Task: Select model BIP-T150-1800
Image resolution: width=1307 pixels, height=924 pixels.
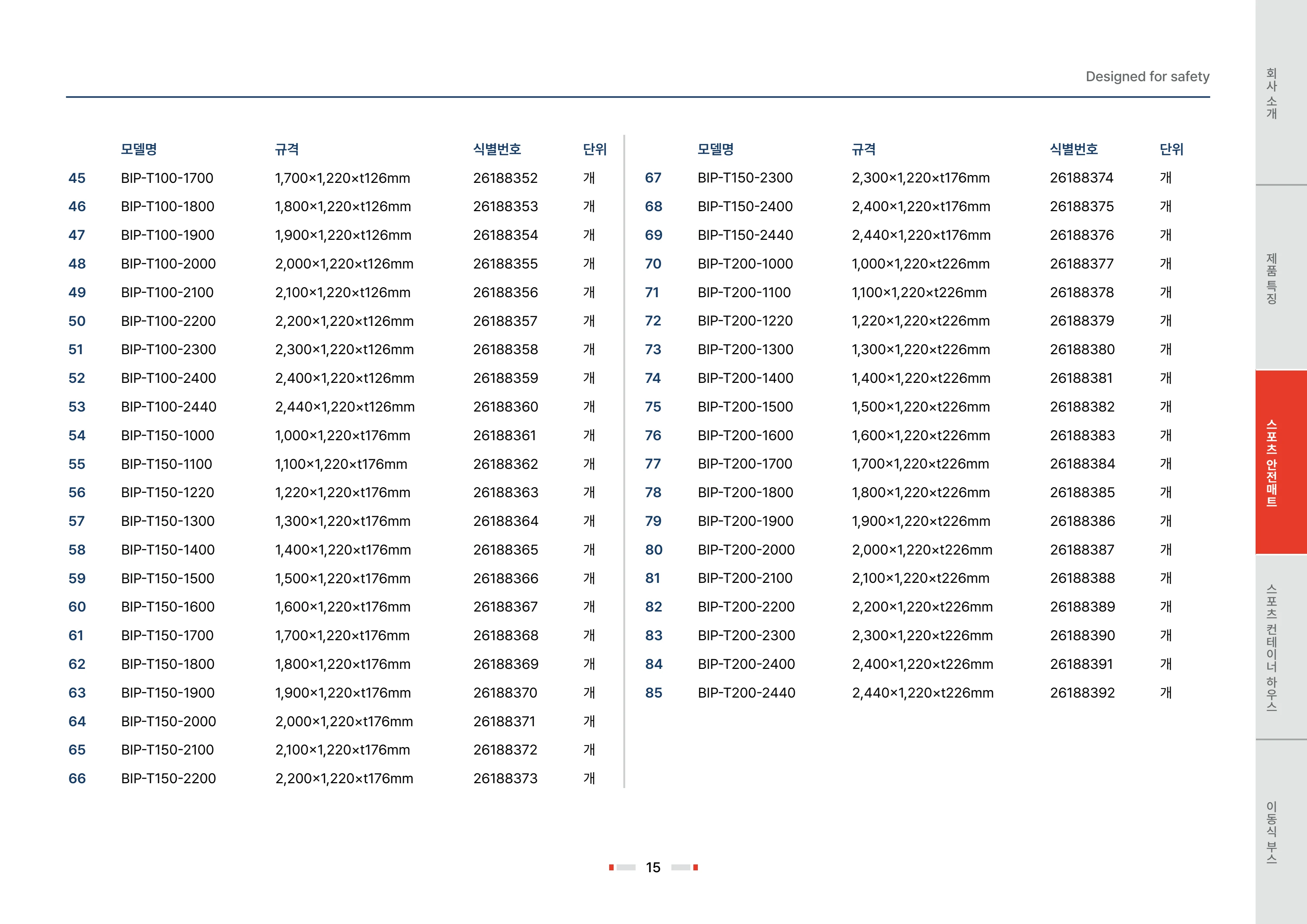Action: (167, 664)
